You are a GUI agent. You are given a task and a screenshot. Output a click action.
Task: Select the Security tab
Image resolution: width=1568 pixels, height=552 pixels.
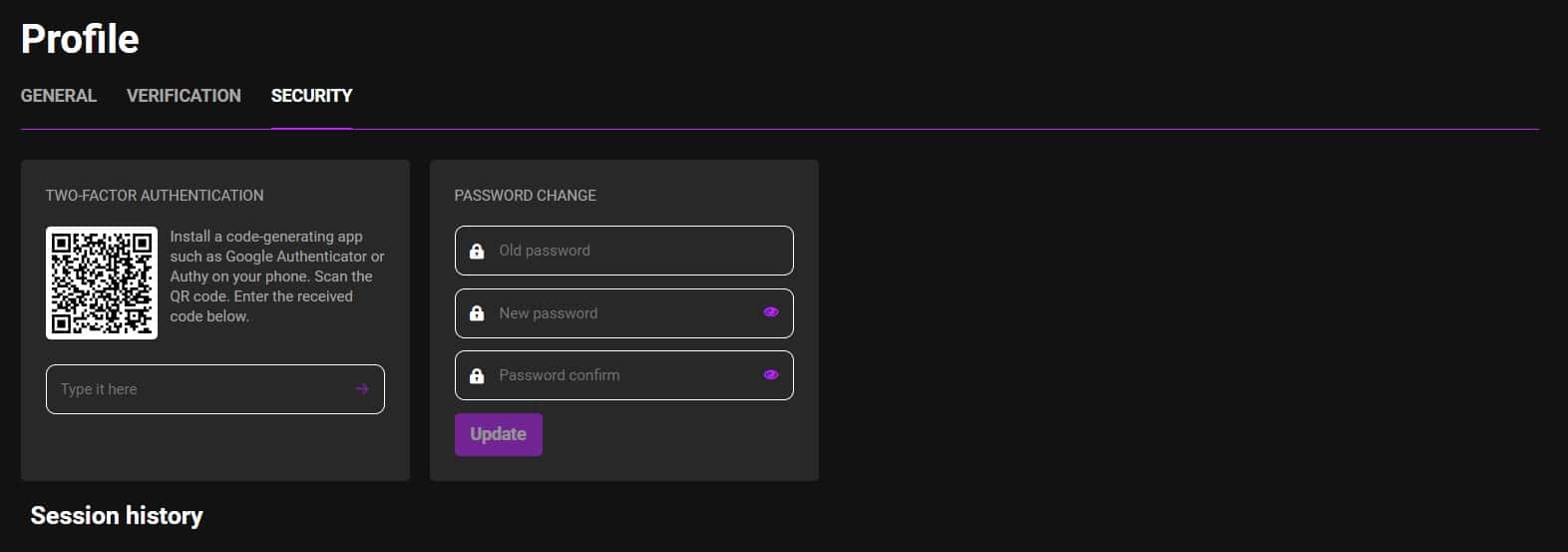pos(311,96)
